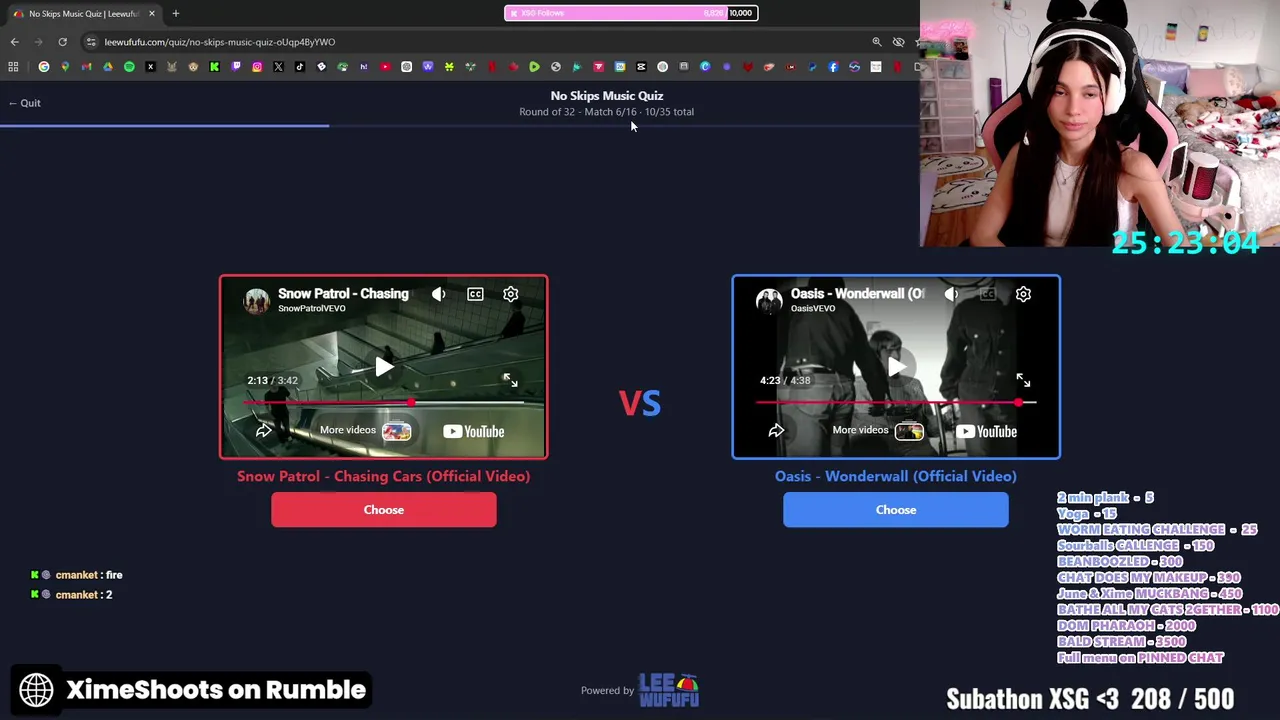Play the Oasis Wonderwall video

(896, 367)
